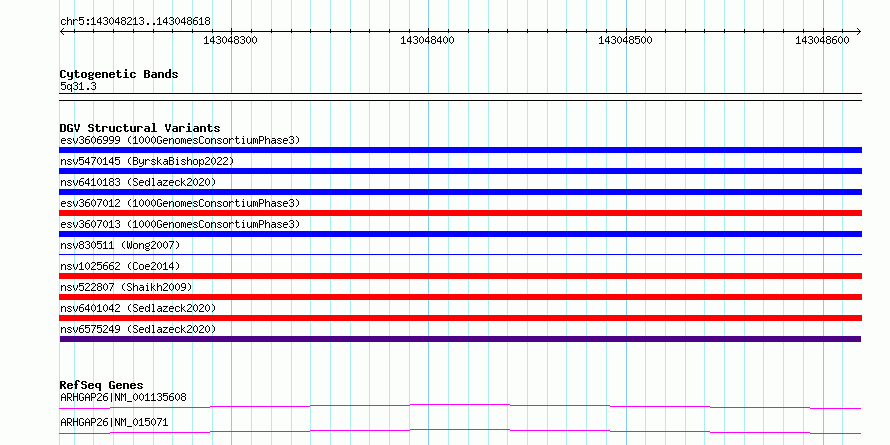Click the RefSeq Genes track title
The image size is (890, 445).
[x=102, y=385]
